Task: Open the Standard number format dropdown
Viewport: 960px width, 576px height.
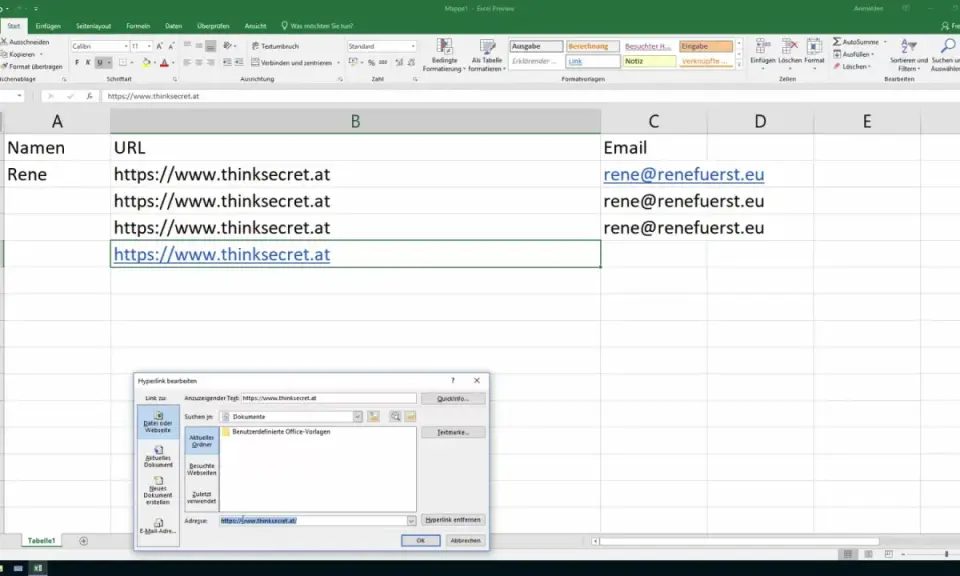Action: click(x=413, y=46)
